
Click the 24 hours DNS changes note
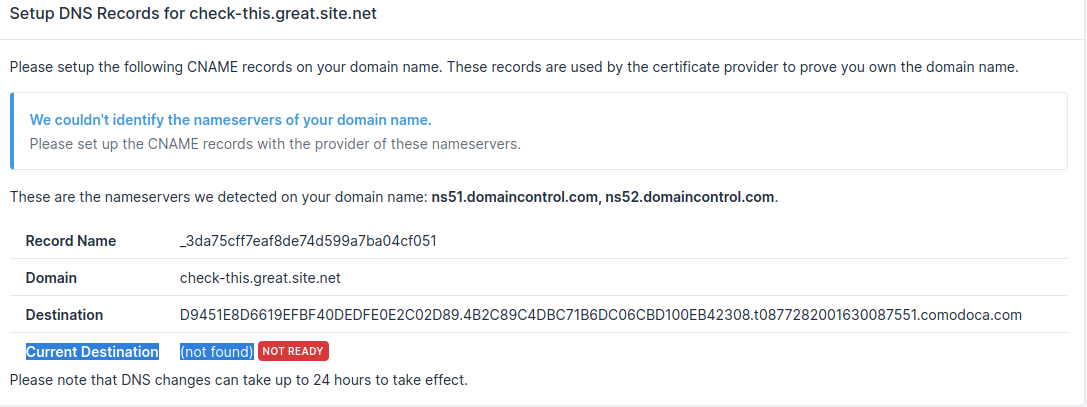click(x=238, y=380)
